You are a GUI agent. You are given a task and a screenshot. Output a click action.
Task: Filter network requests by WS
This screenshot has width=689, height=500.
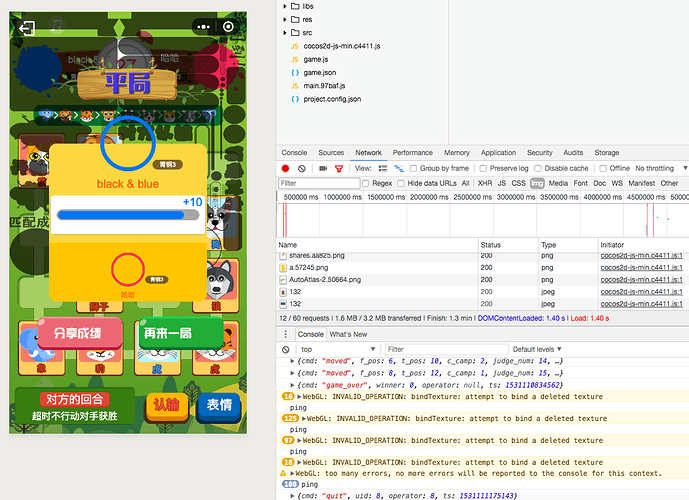[617, 183]
